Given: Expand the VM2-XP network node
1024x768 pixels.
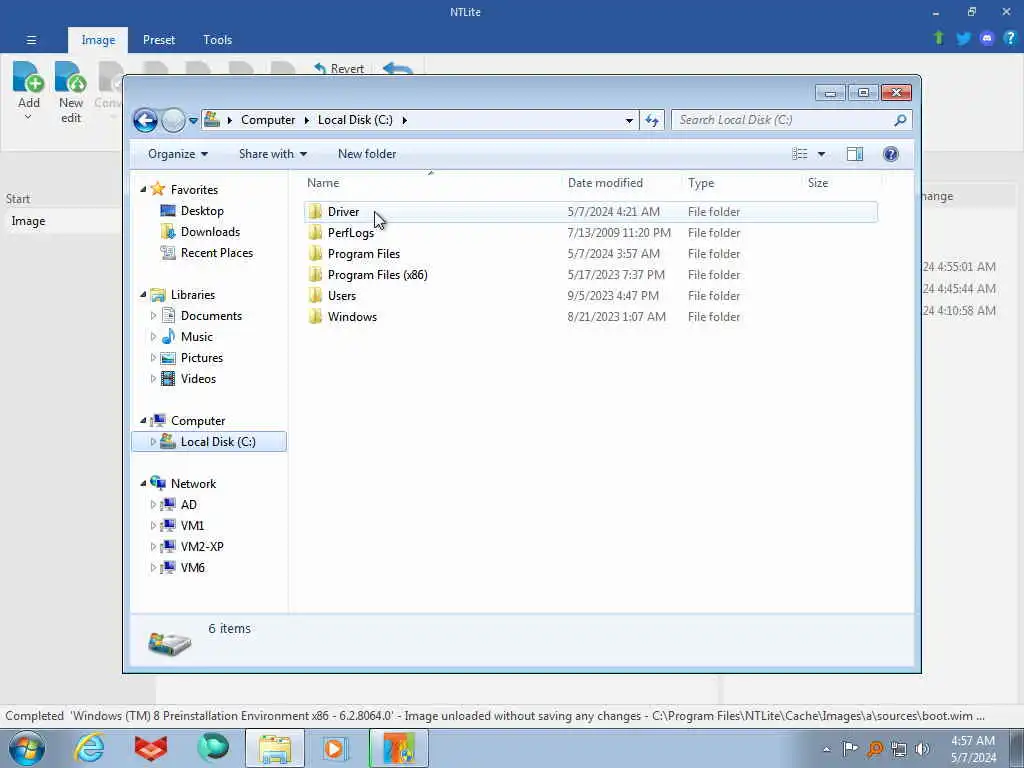Looking at the screenshot, I should [153, 547].
